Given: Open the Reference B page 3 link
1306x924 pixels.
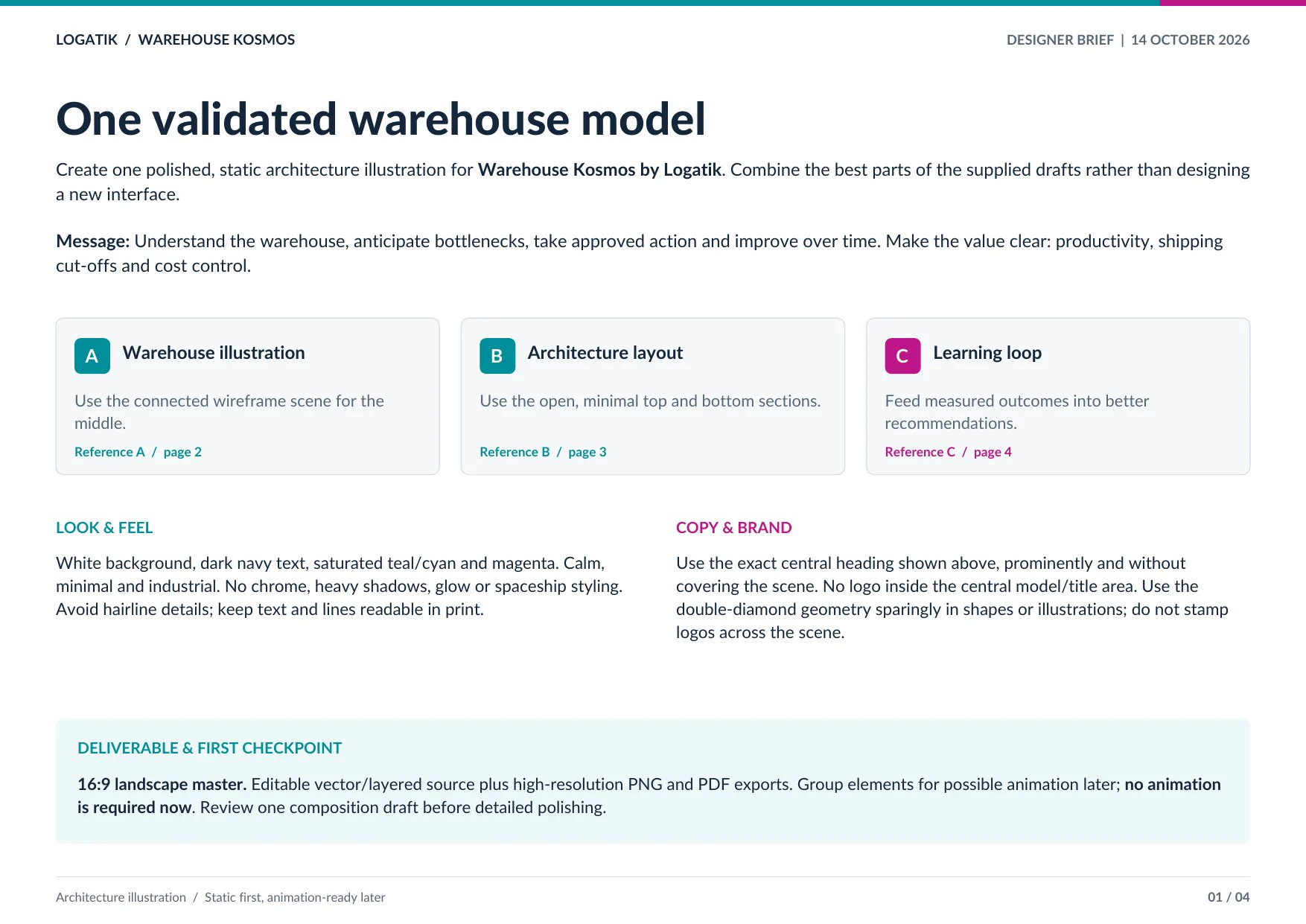Looking at the screenshot, I should 543,452.
